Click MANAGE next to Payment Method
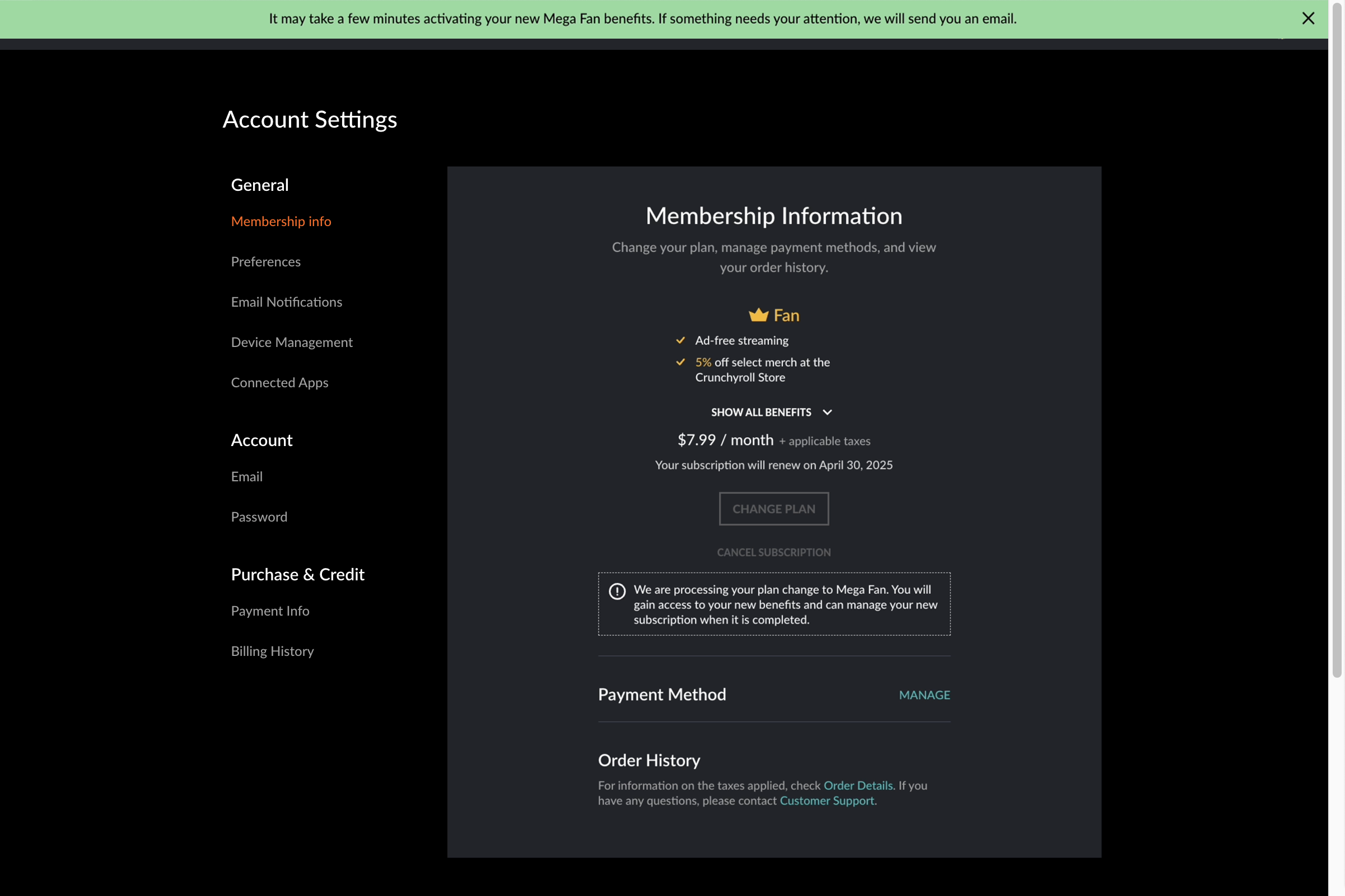This screenshot has width=1345, height=896. [924, 695]
